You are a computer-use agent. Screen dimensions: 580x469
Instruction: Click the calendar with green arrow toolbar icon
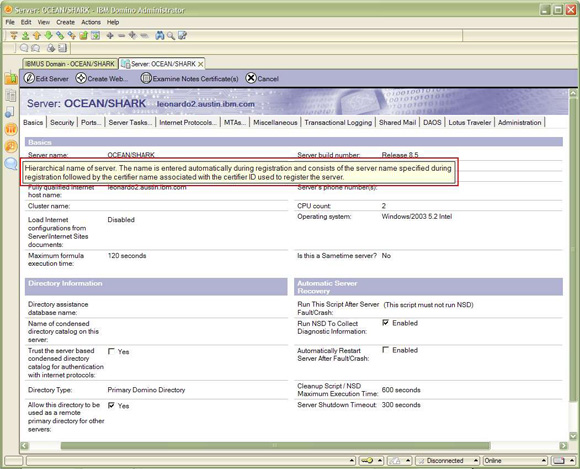pos(95,36)
